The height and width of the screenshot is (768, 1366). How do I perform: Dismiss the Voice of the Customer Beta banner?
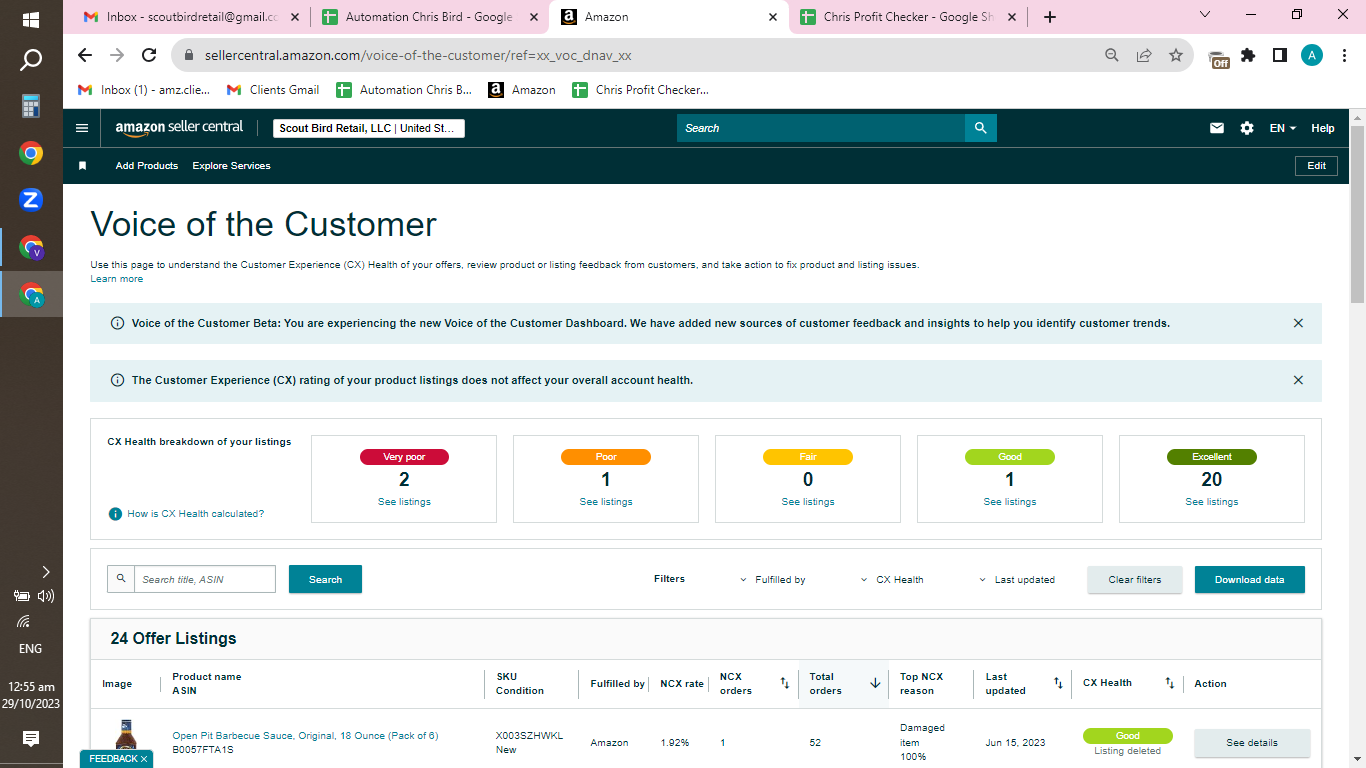(1298, 323)
